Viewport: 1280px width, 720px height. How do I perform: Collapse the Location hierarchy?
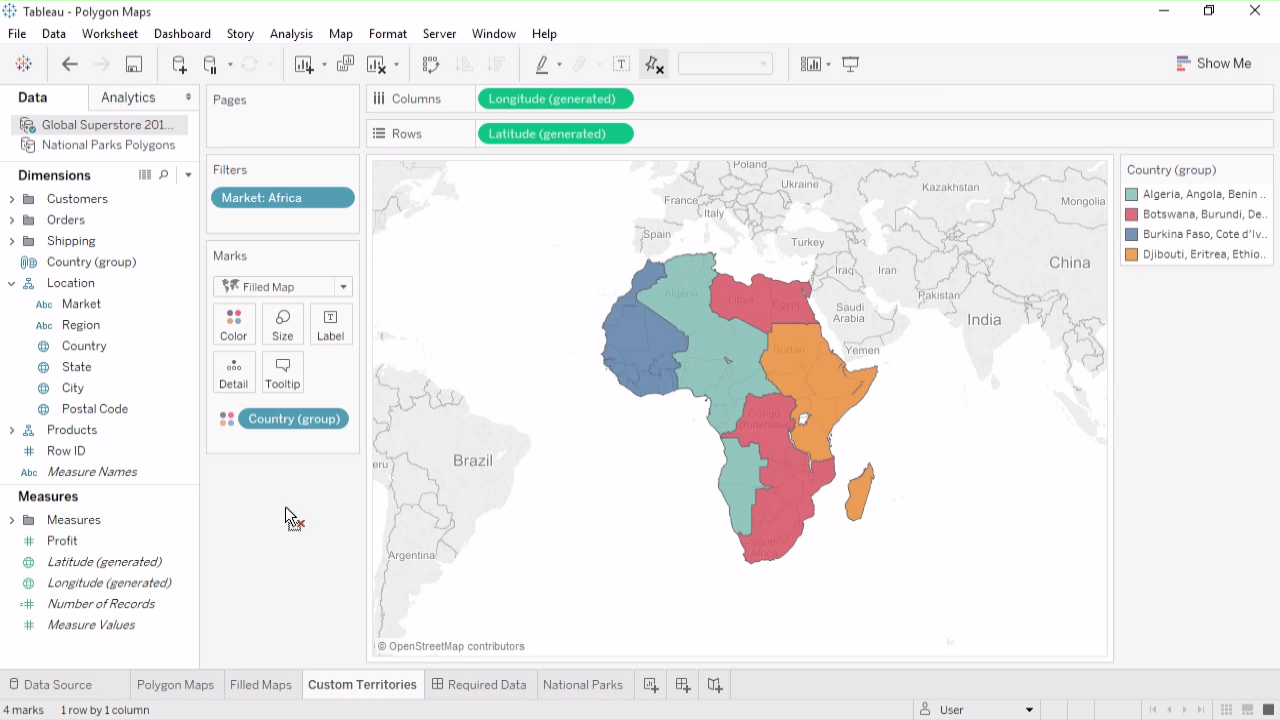12,283
